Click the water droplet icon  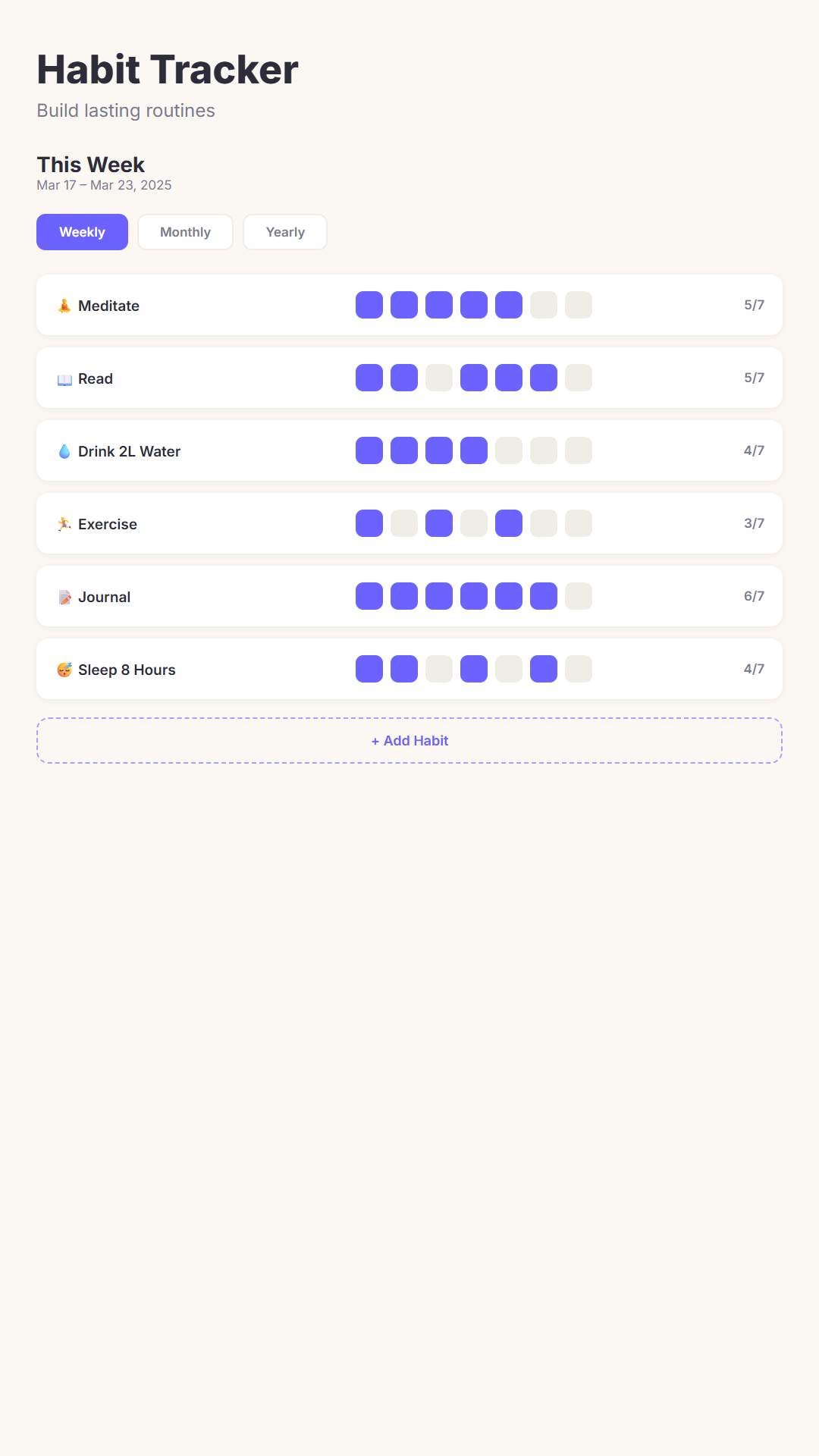64,451
